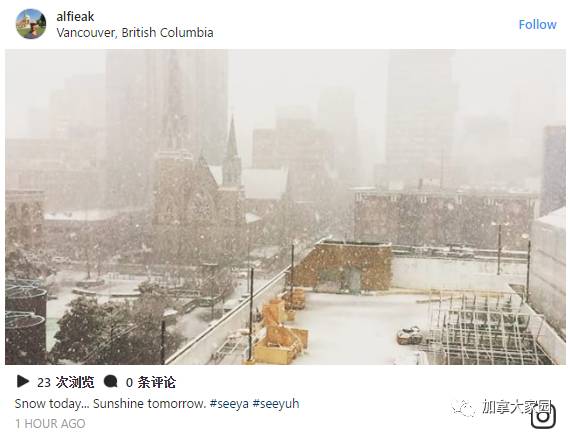Open the #seeyuh hashtag
This screenshot has height=433, width=570.
(276, 404)
